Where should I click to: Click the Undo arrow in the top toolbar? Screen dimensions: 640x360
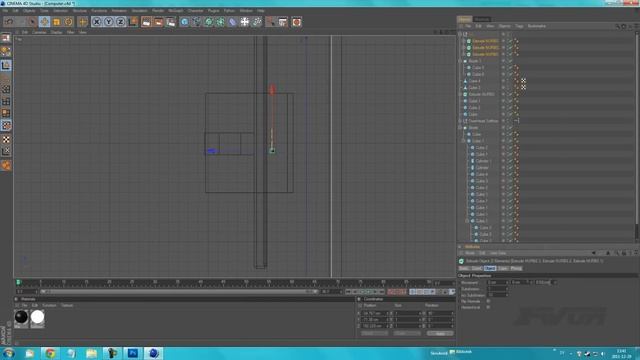9,22
